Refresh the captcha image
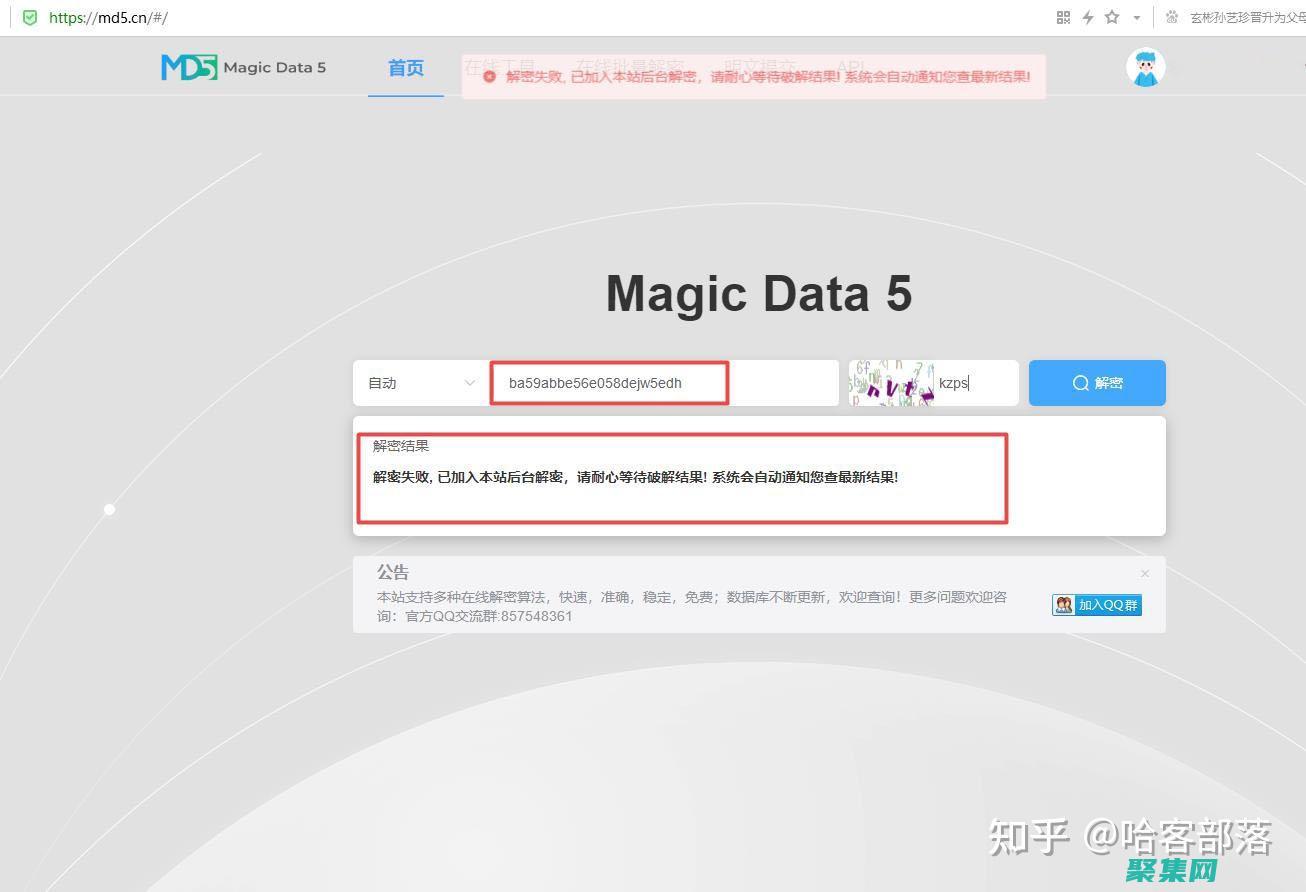 click(x=891, y=383)
